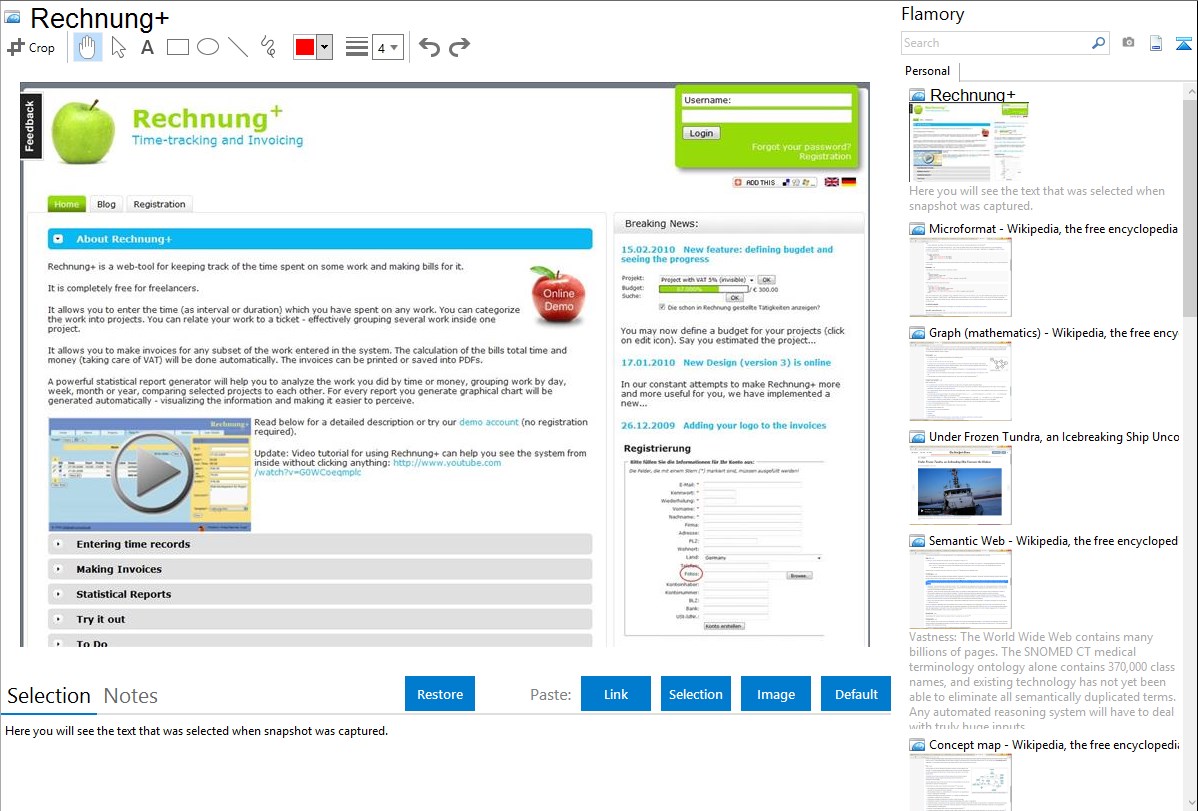Click the blue collapse panel icon
Screen dimensions: 1198x811
(x=1183, y=43)
